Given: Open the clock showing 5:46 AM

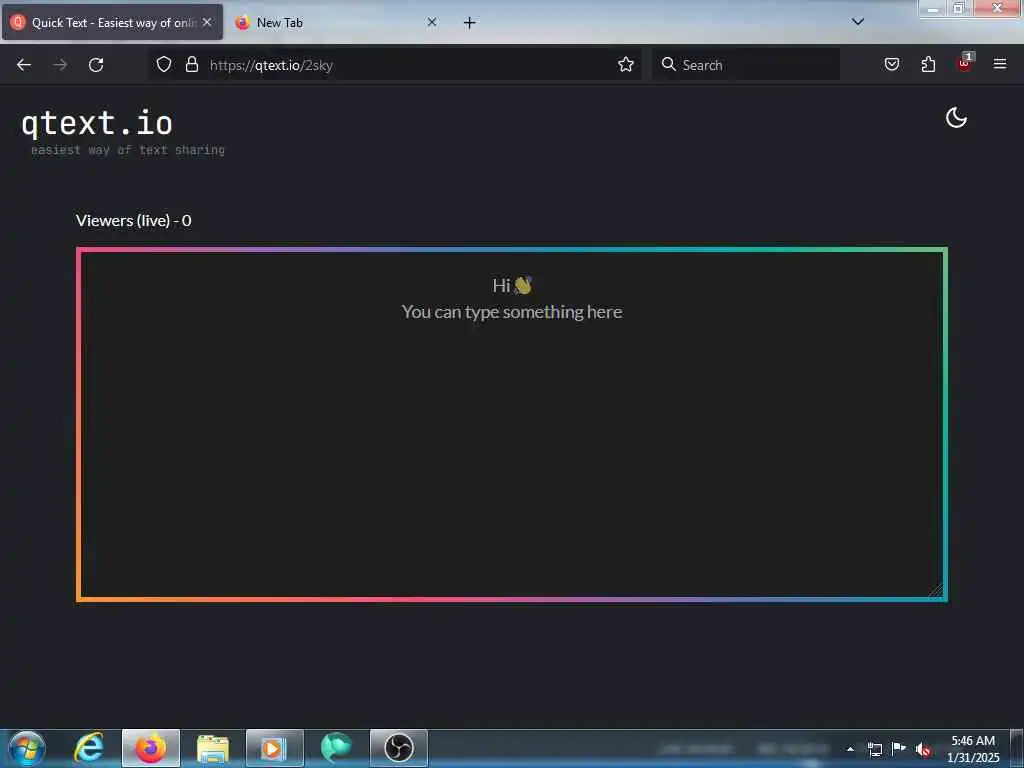Looking at the screenshot, I should click(973, 749).
